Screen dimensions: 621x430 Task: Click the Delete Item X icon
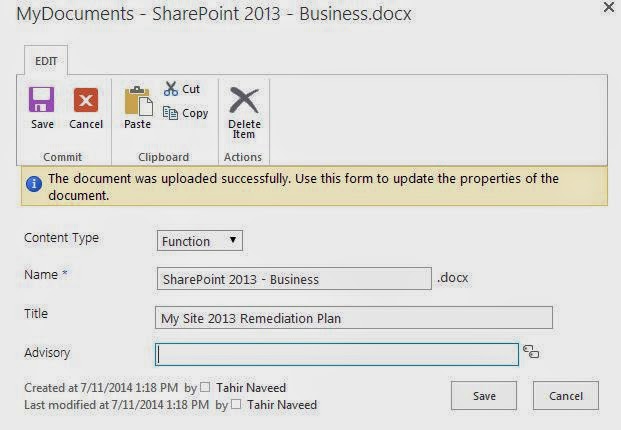pyautogui.click(x=244, y=100)
